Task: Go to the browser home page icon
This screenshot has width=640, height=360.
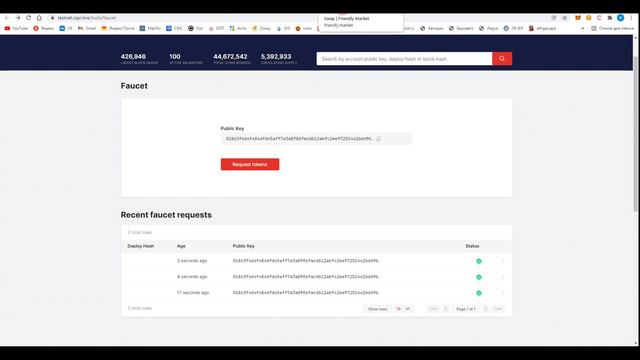Action: [x=39, y=18]
